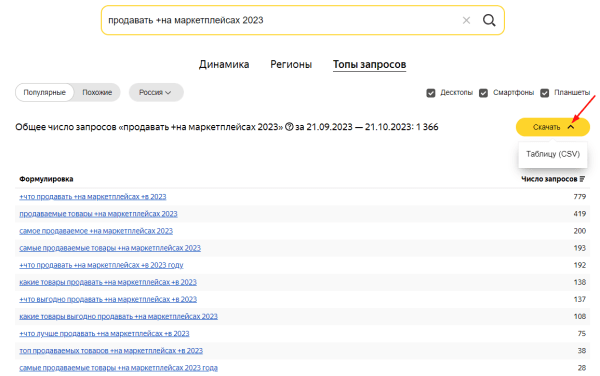Click the value 75 in the table
The image size is (600, 376).
click(582, 334)
